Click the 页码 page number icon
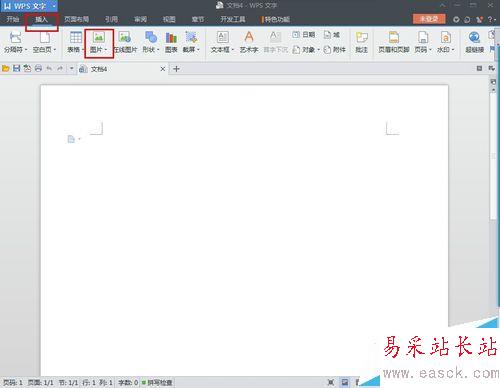 423,37
